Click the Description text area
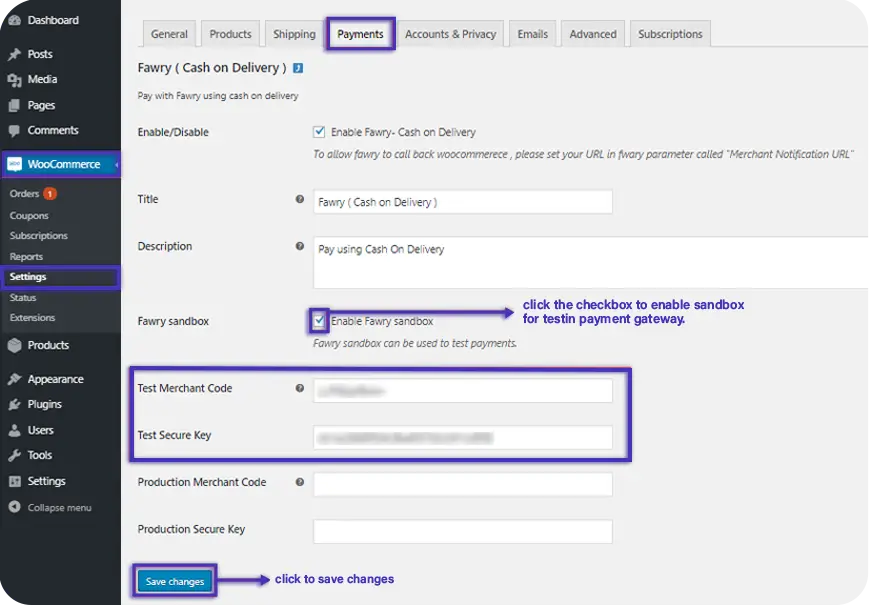869x605 pixels. tap(591, 263)
